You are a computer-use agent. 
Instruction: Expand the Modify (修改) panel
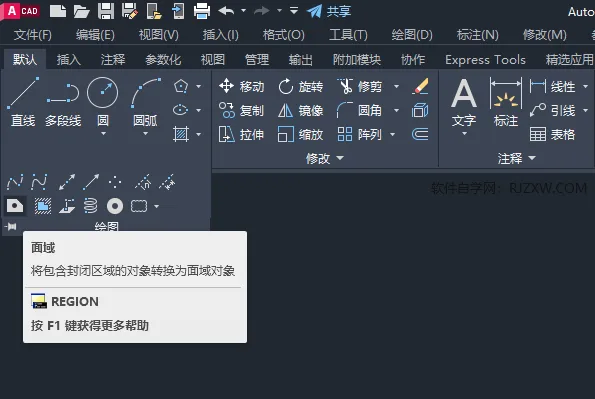point(325,158)
